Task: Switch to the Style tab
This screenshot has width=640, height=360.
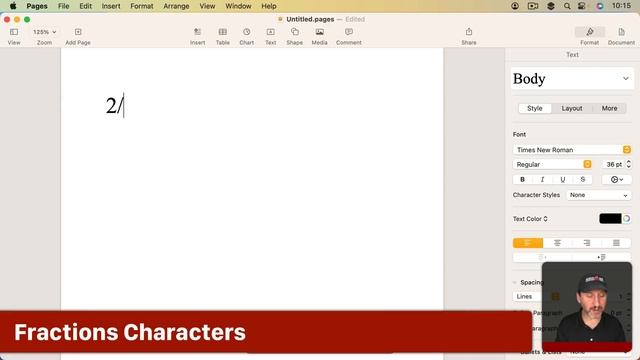Action: coord(535,108)
